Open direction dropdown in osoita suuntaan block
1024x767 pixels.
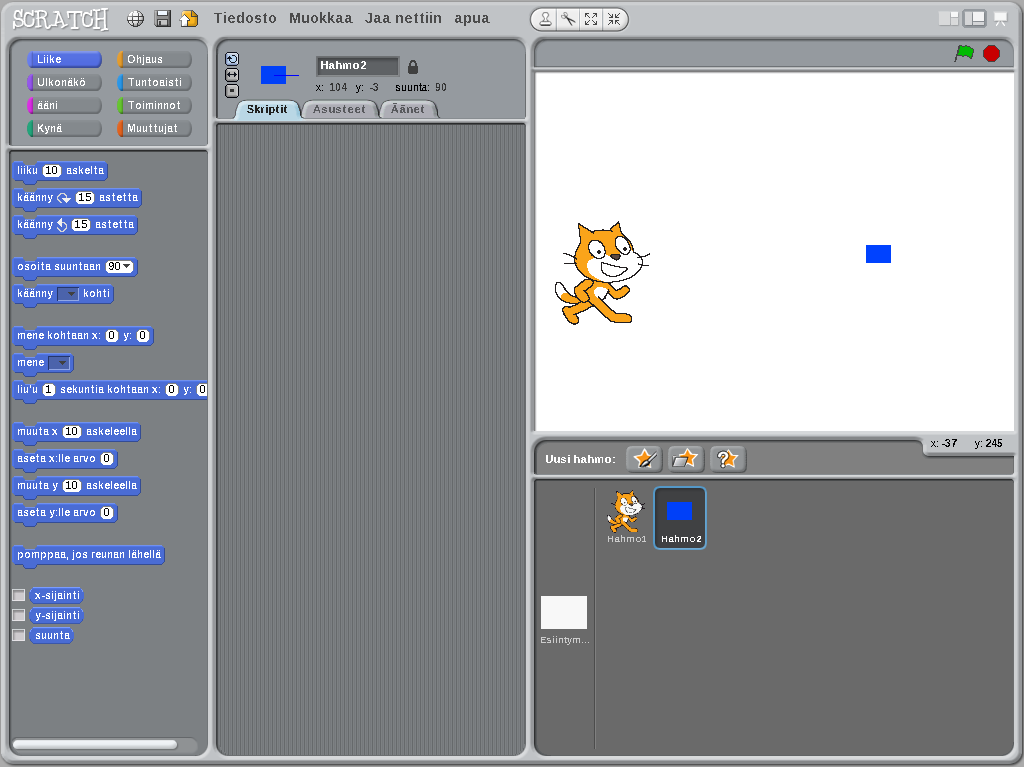click(x=127, y=267)
